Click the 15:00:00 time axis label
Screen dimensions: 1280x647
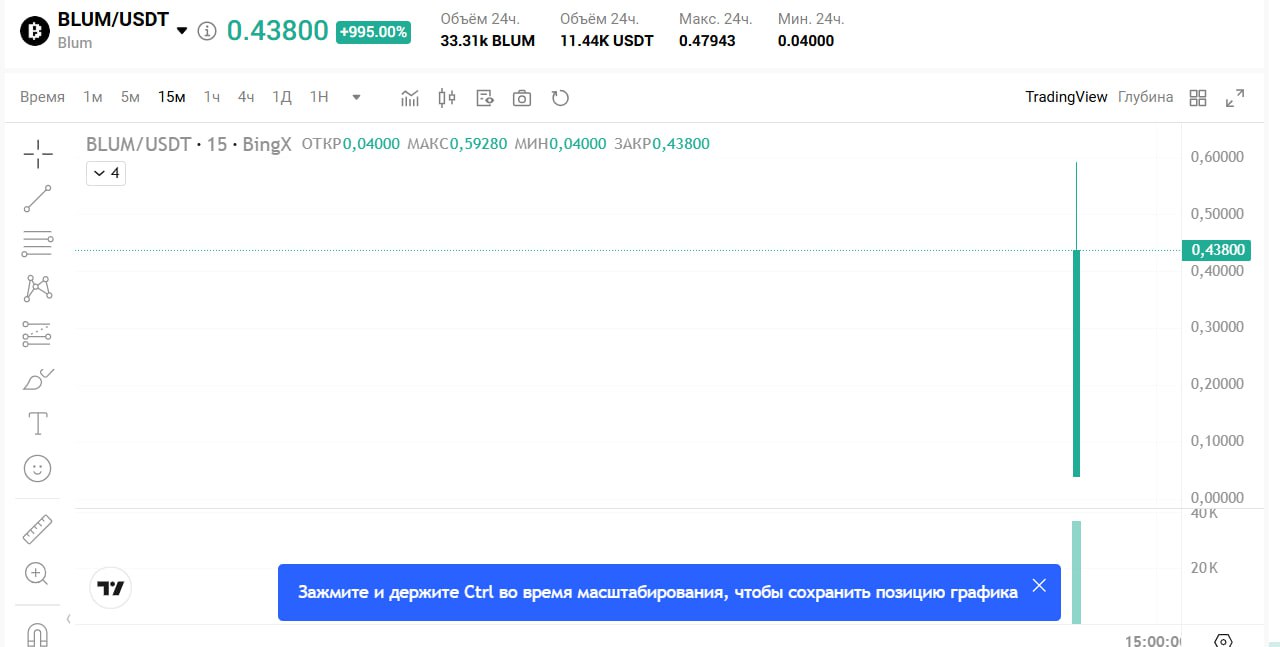tap(1154, 640)
